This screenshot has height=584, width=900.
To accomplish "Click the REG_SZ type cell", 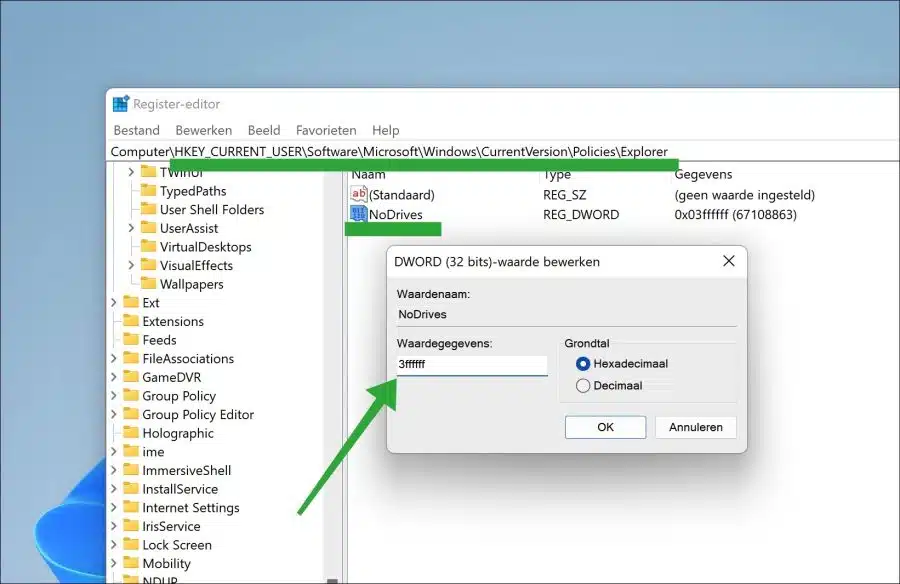I will (565, 195).
